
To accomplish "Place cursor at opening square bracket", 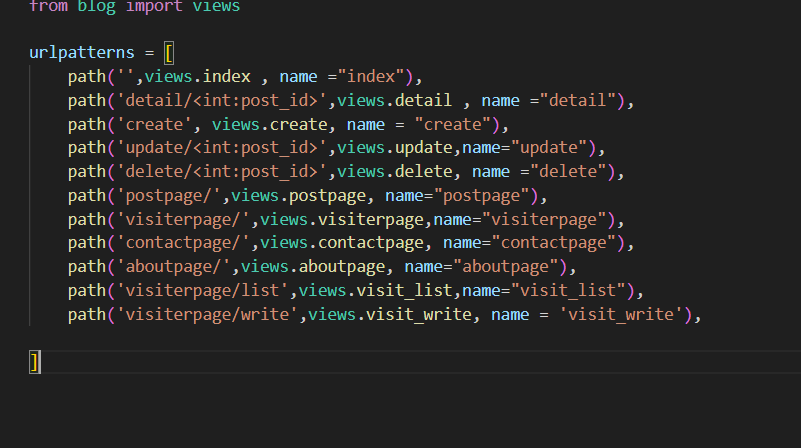I will 169,53.
